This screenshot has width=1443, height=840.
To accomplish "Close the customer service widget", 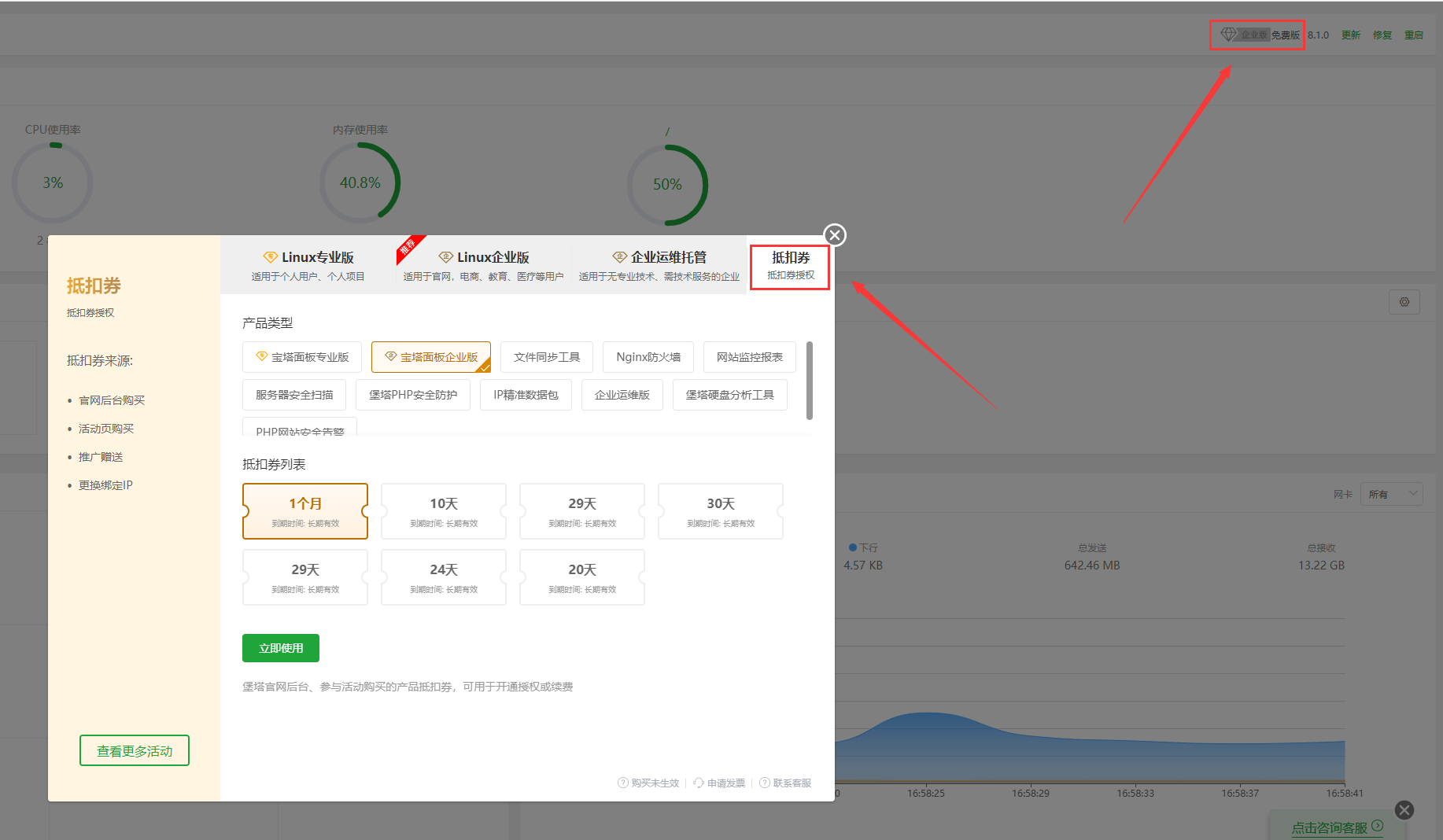I will pyautogui.click(x=1404, y=810).
